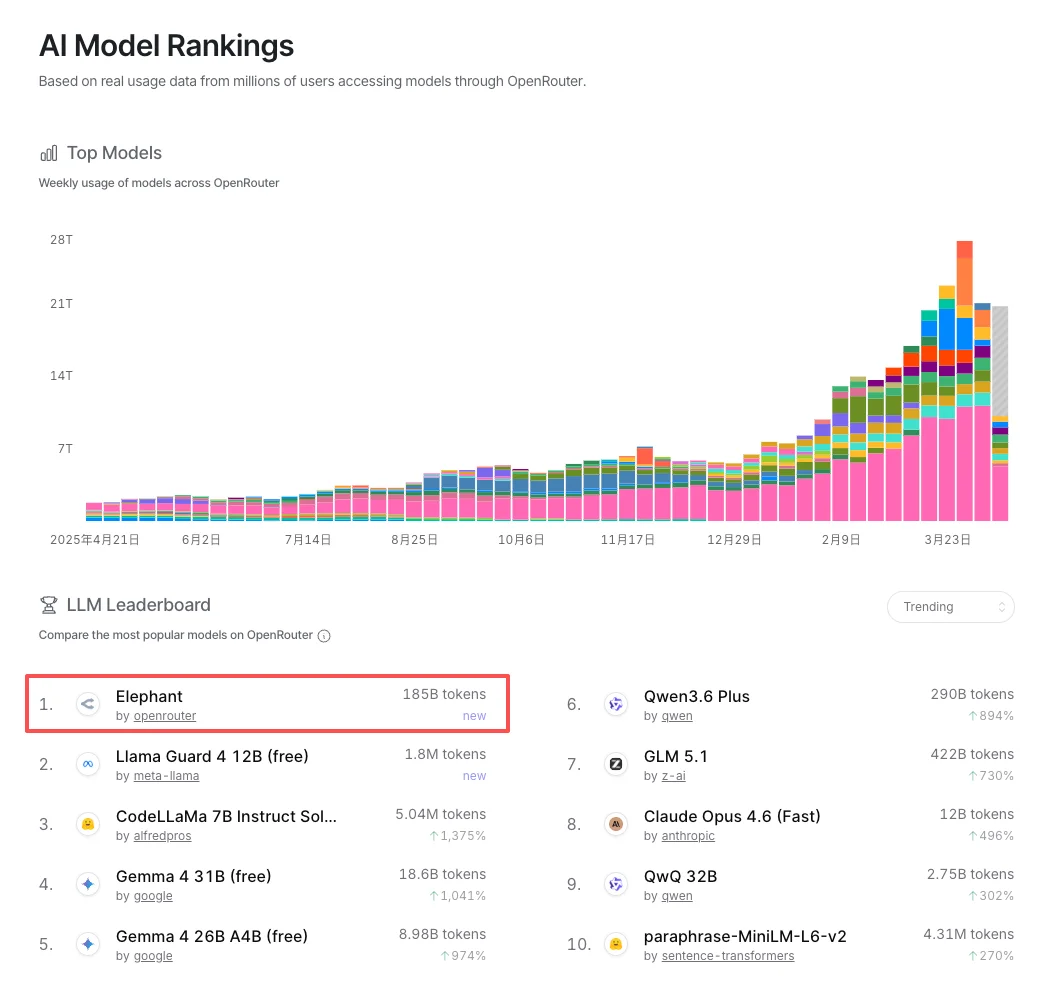Click the paraphrase-MiniLM-L6-v2 model icon
Viewport: 1050px width, 993px height.
coord(616,945)
